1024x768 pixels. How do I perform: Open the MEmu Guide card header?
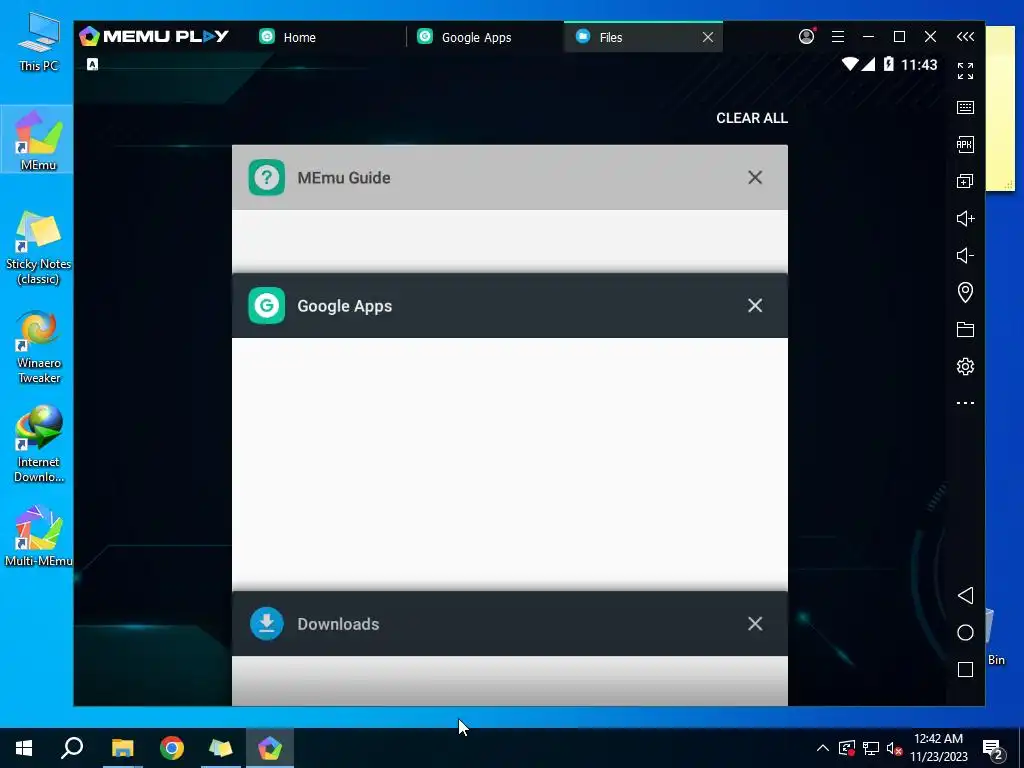(509, 178)
